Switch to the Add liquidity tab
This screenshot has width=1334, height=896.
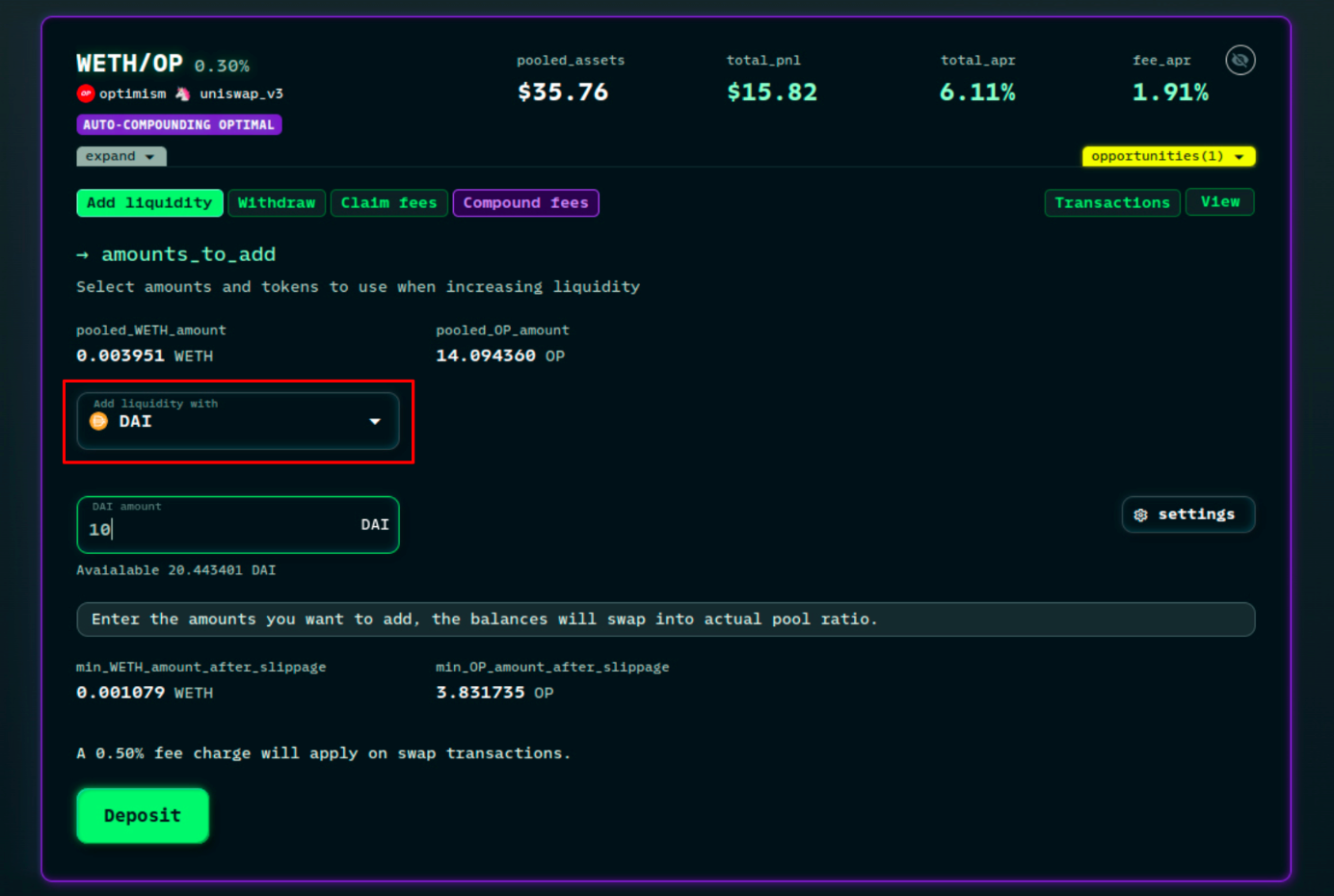click(x=149, y=203)
